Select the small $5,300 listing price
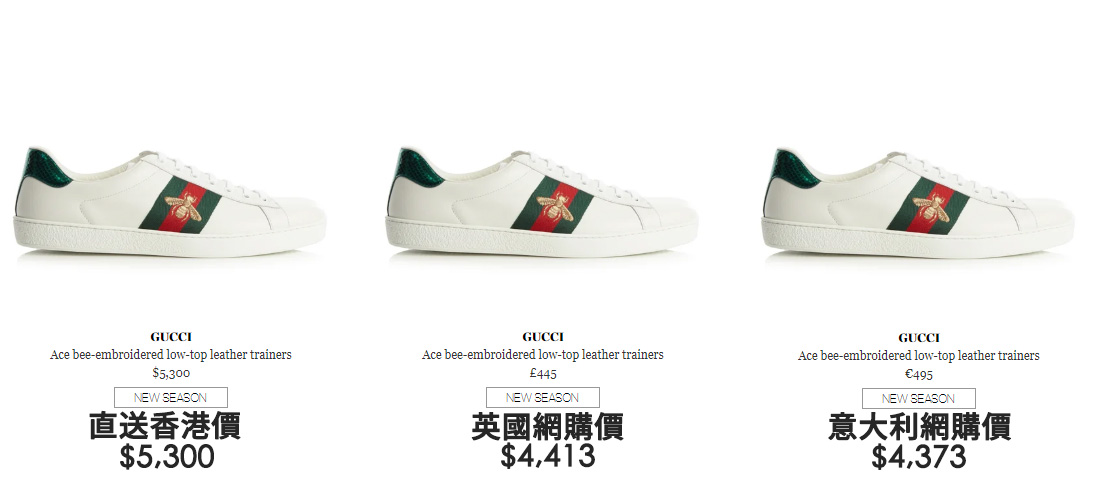The width and height of the screenshot is (1095, 483). (x=171, y=373)
